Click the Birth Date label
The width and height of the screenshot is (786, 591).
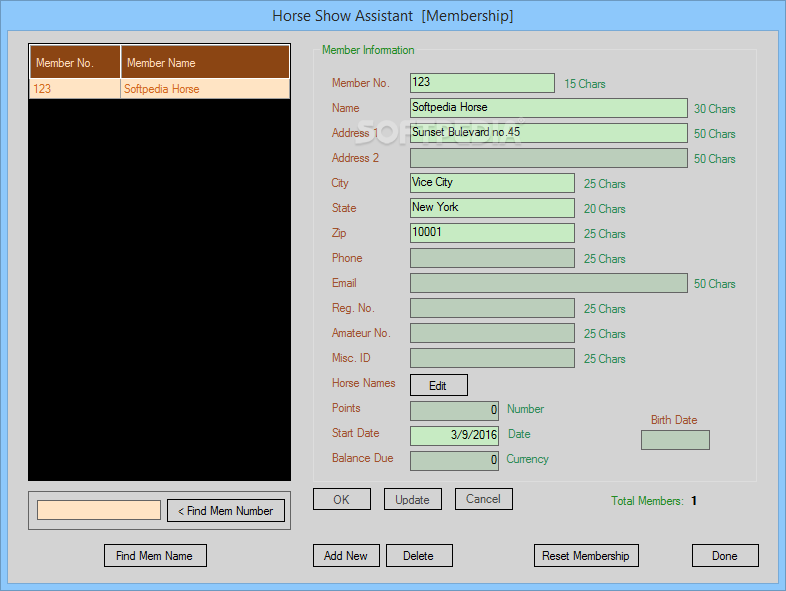click(674, 420)
